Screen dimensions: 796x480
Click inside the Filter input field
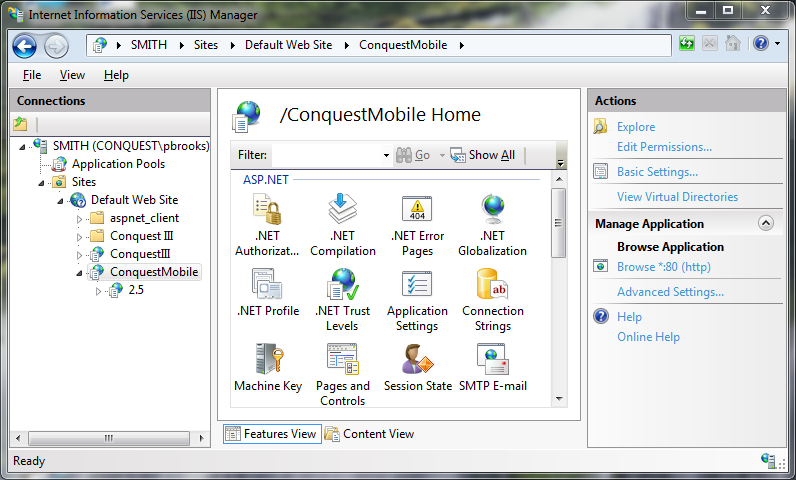point(327,155)
